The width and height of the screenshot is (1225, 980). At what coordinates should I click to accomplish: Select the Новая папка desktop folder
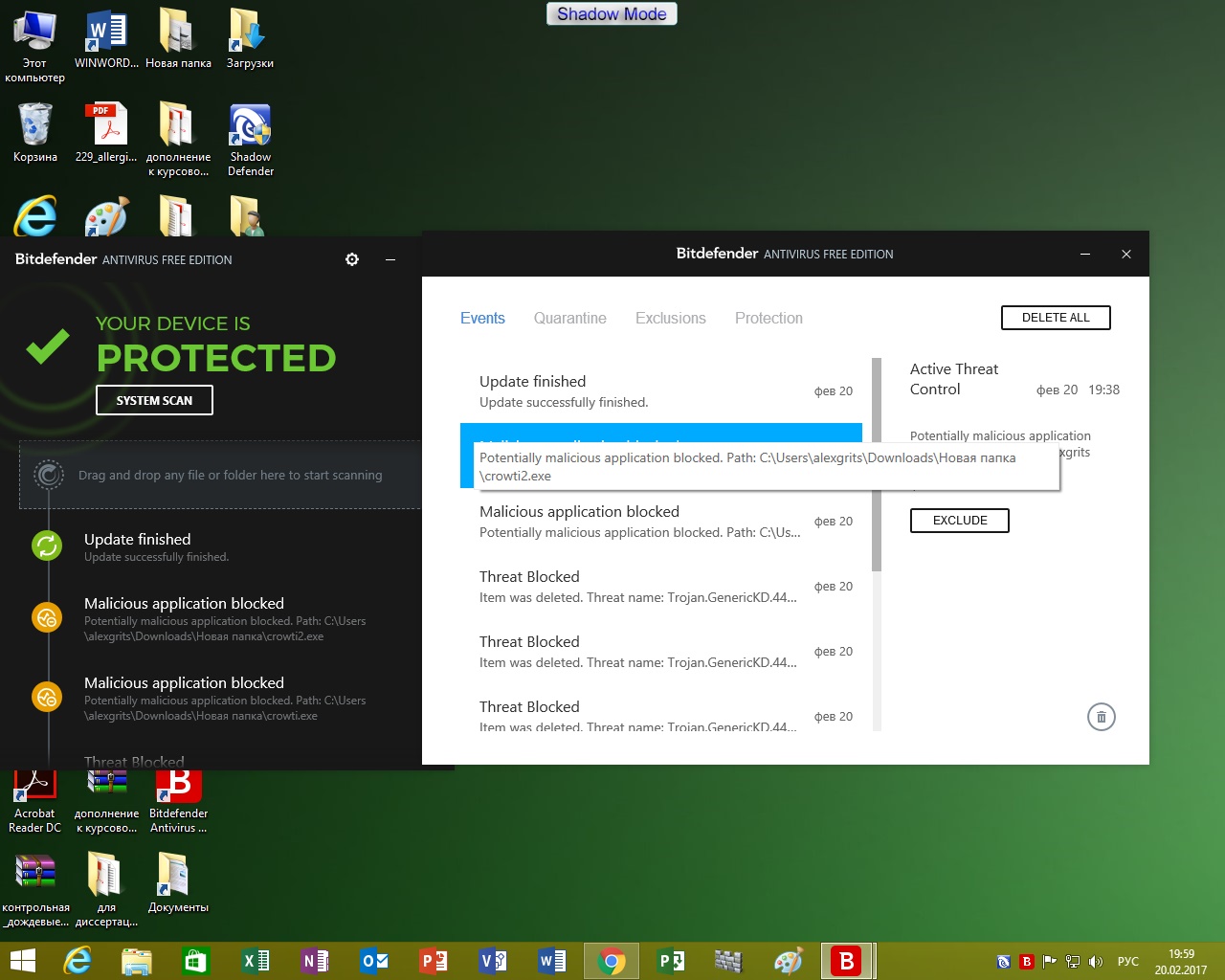click(178, 40)
